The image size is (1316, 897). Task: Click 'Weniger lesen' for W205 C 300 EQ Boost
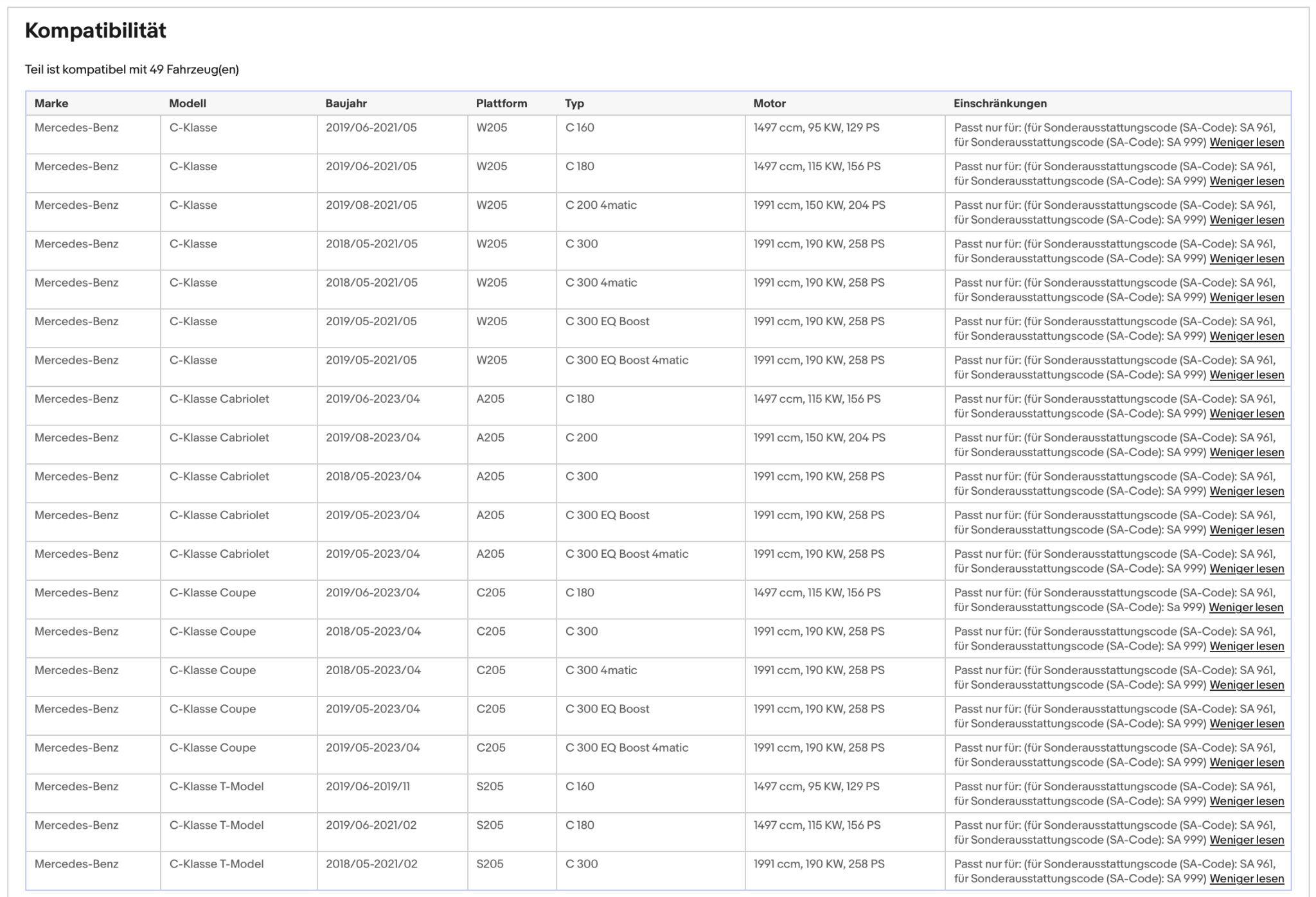(1247, 336)
